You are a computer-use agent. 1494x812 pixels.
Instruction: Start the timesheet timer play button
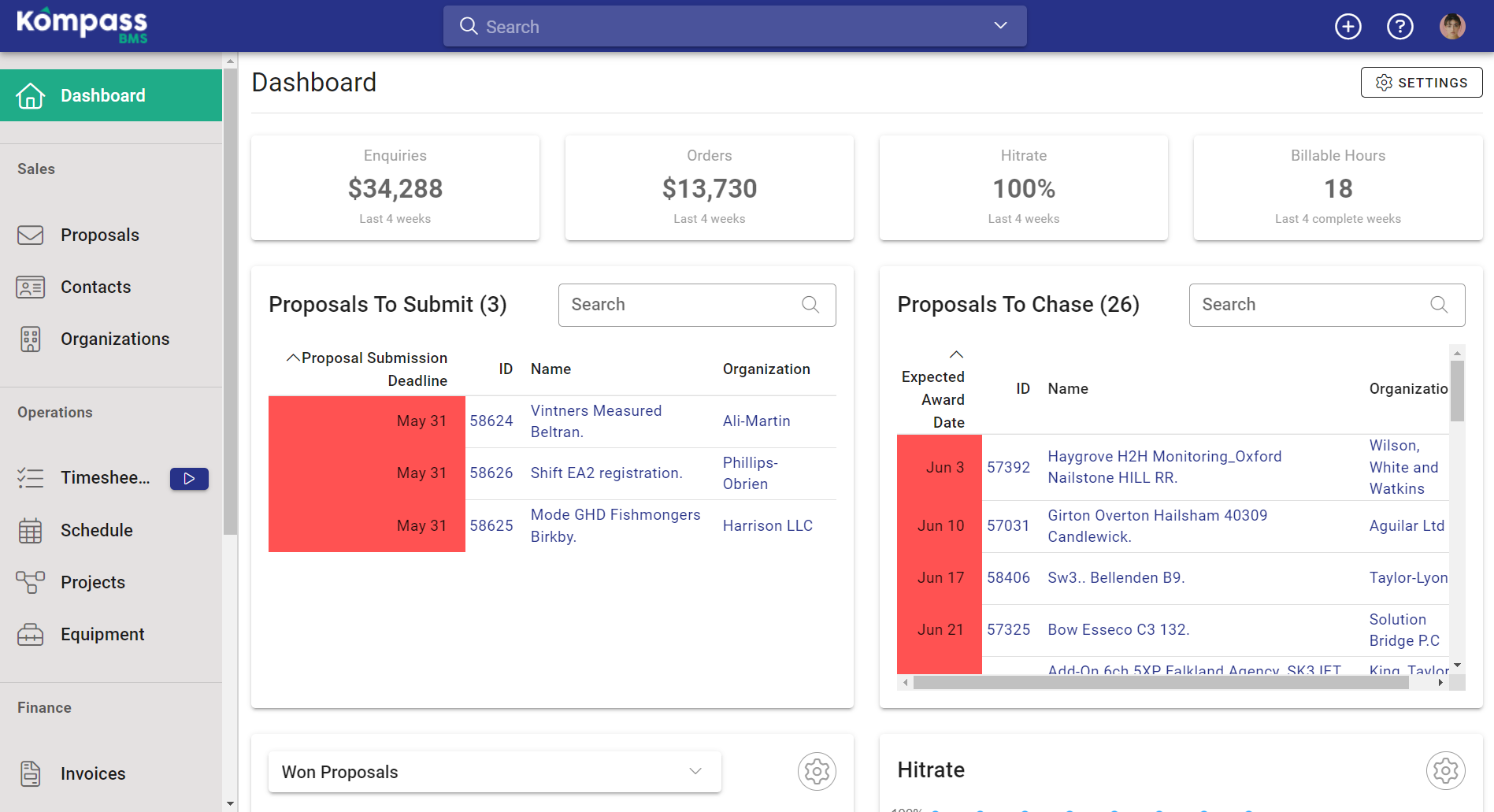tap(189, 478)
